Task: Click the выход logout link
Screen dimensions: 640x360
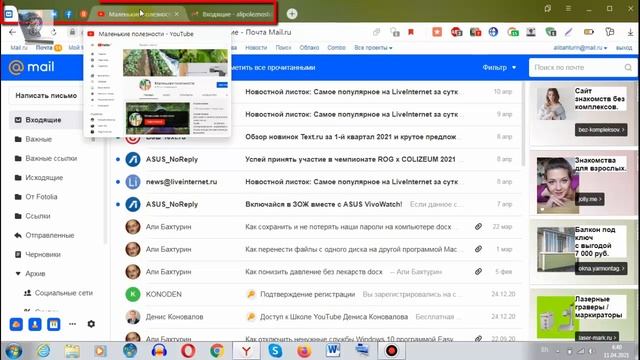Action: point(624,48)
